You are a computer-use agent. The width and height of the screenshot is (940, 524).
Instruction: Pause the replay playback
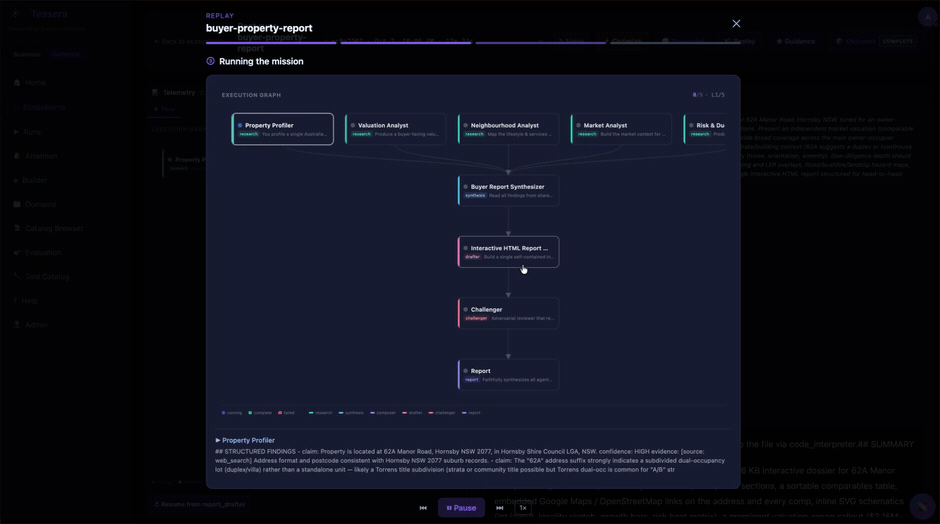pyautogui.click(x=461, y=508)
